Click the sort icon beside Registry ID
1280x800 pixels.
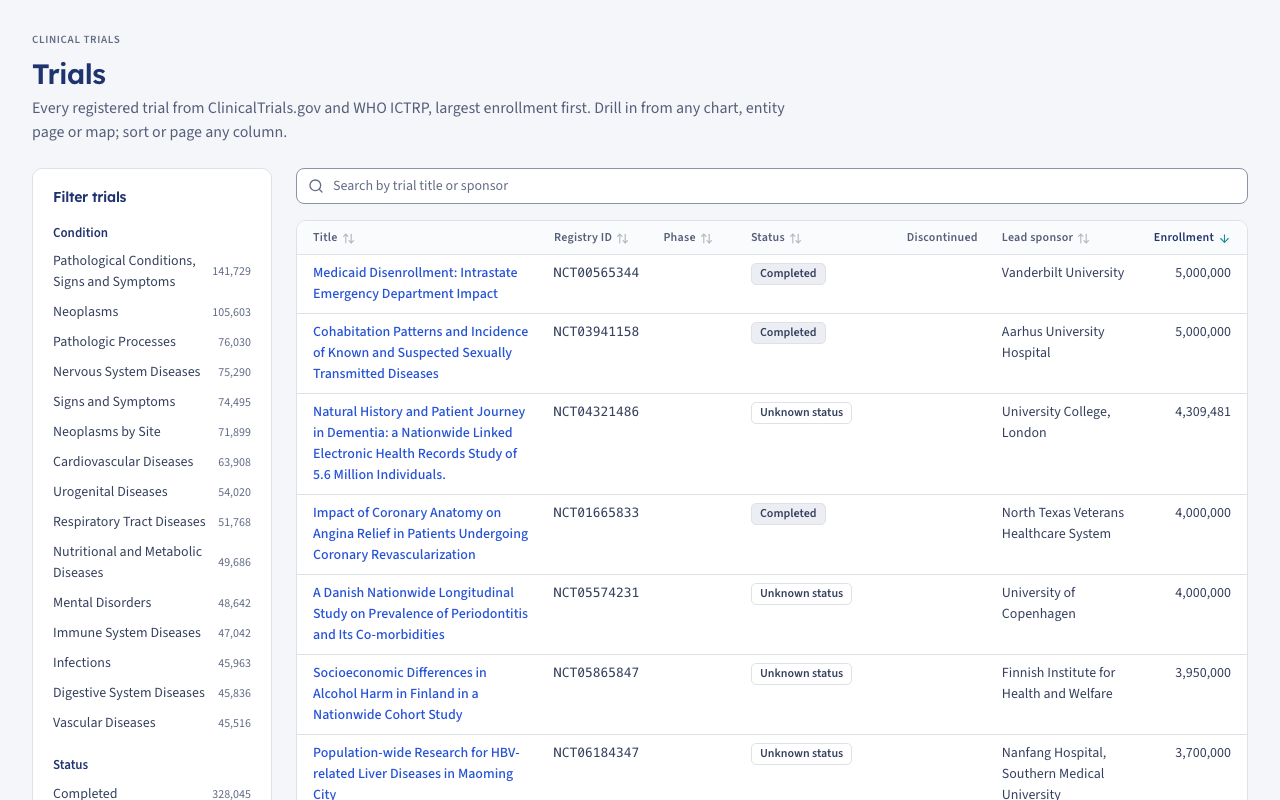[622, 238]
